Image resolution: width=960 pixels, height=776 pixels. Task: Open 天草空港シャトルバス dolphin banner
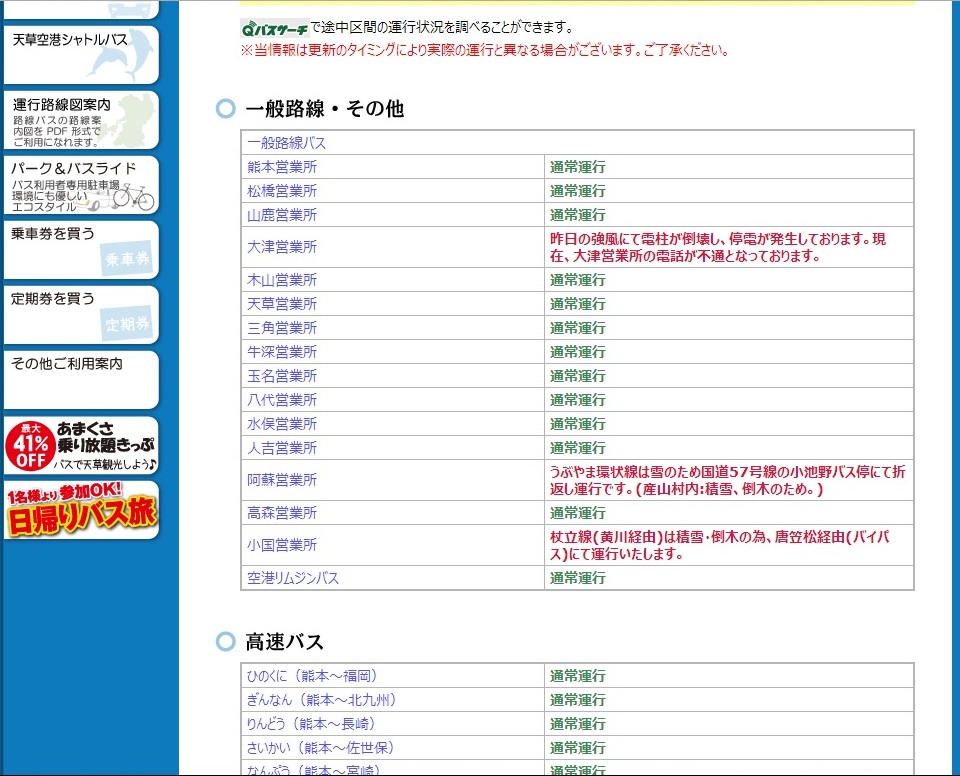(81, 54)
